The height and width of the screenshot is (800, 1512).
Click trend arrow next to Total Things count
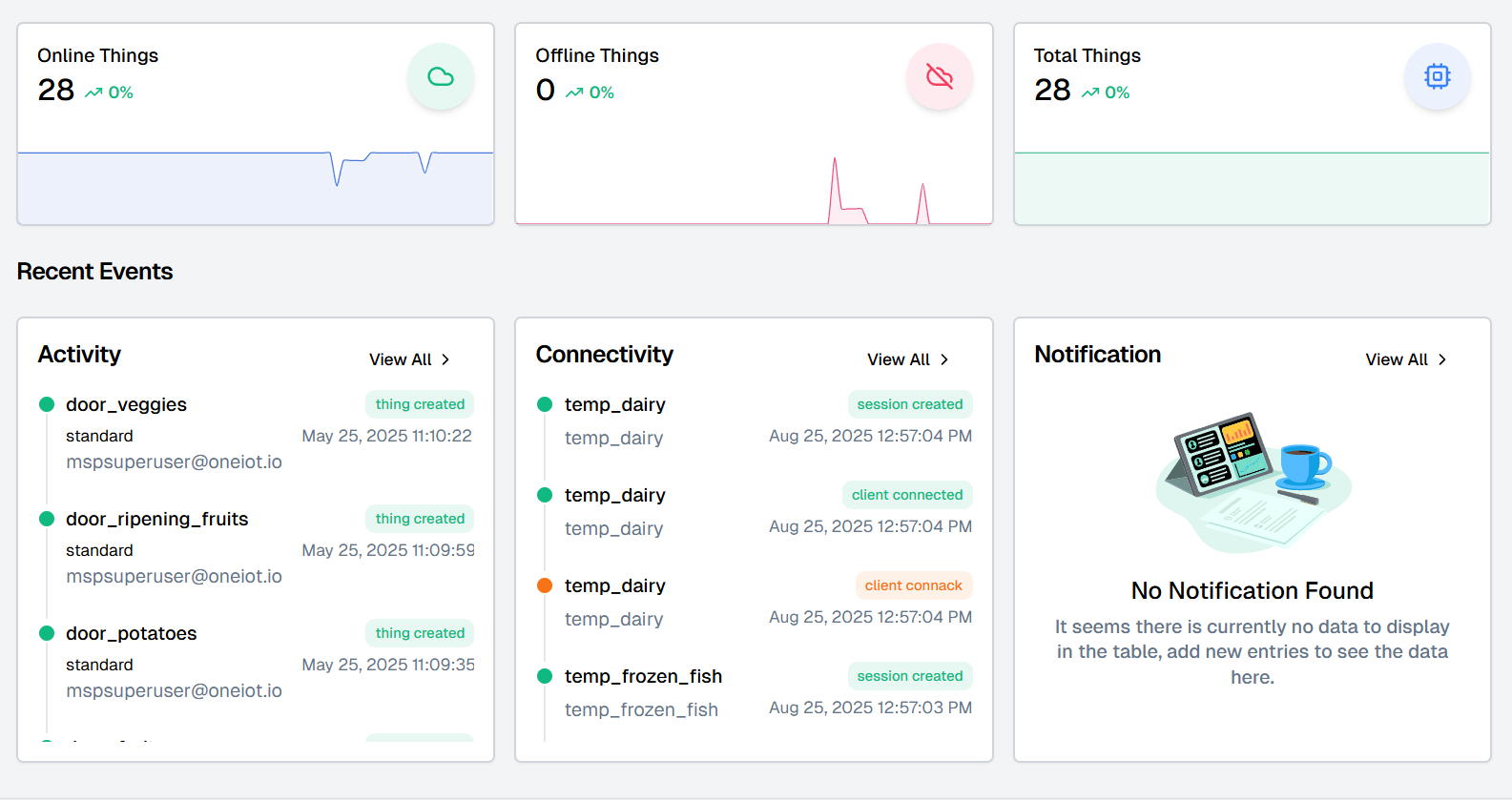tap(1090, 92)
